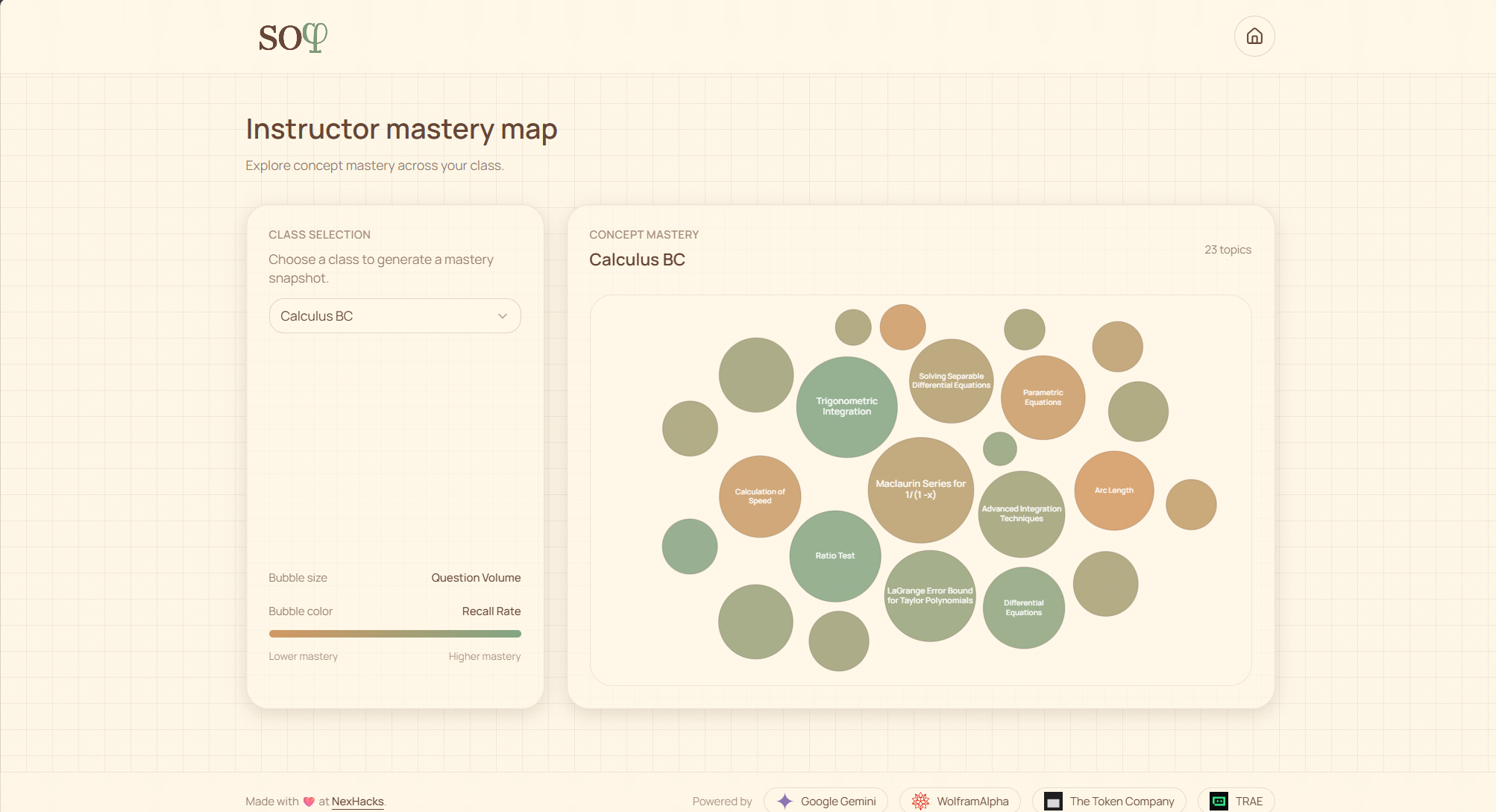Screen dimensions: 1496x812
Task: Select the Parametric Equations bubble
Action: [1043, 397]
